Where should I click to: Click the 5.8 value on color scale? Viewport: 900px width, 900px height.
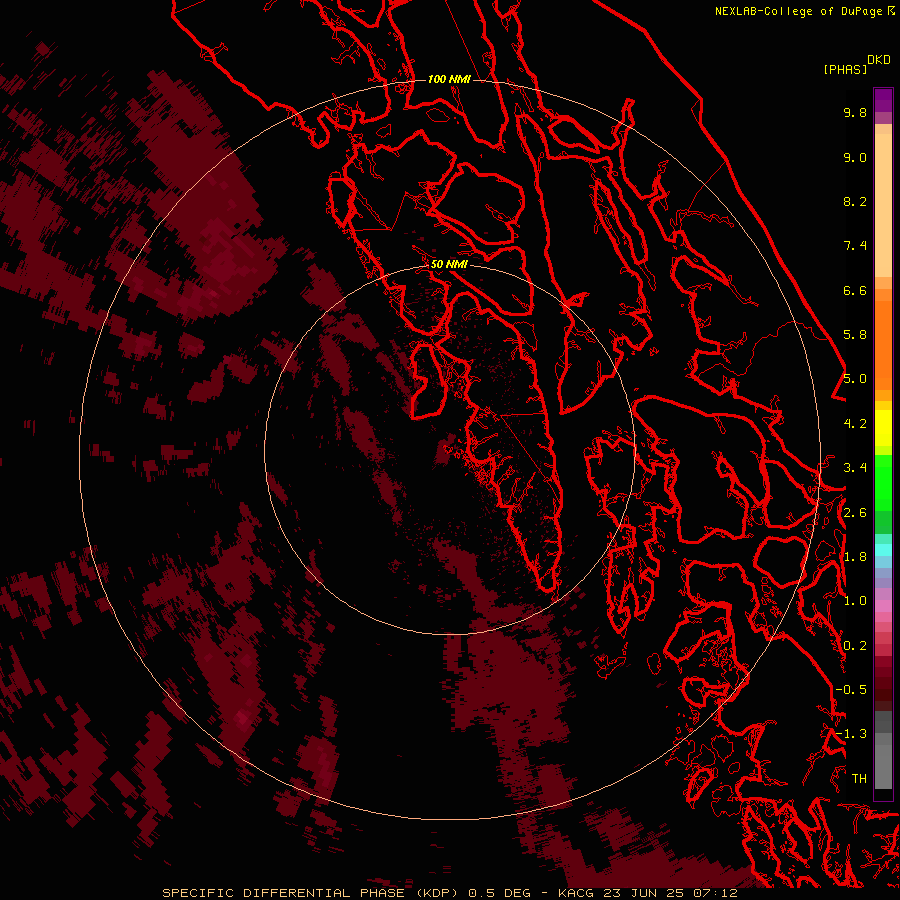click(855, 335)
